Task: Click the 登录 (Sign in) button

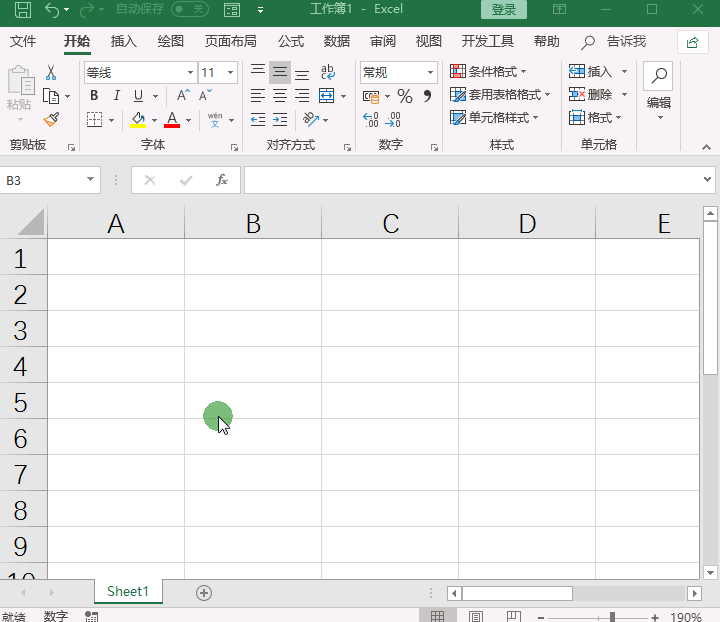Action: 503,10
